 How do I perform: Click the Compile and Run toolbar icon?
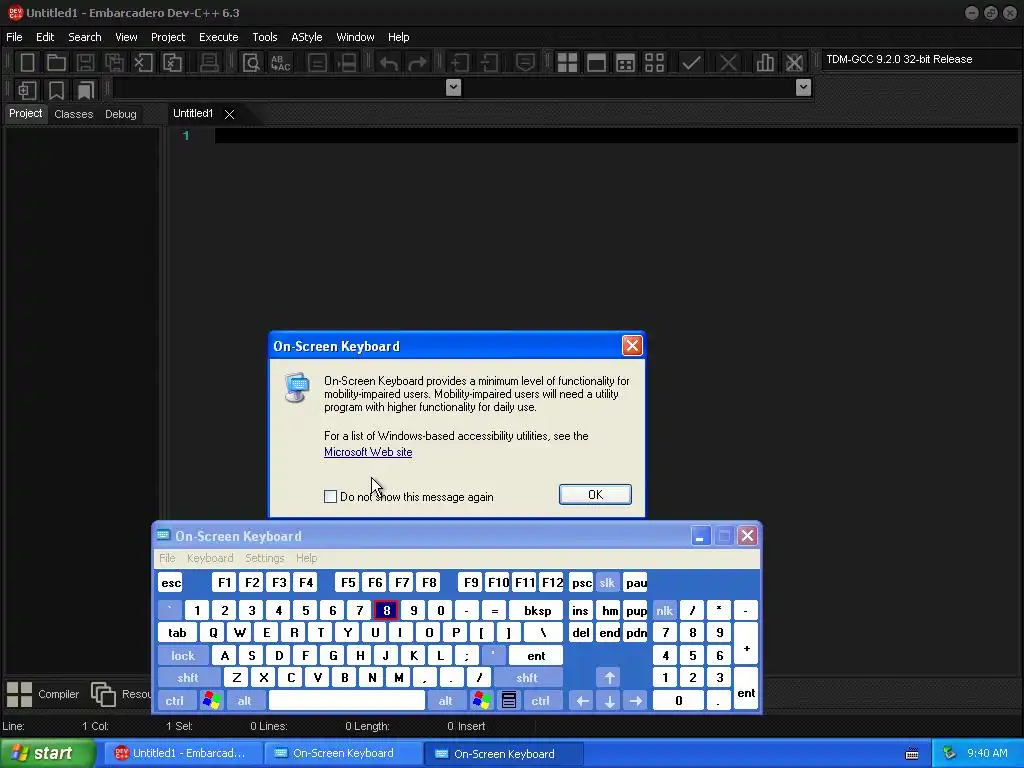click(625, 63)
